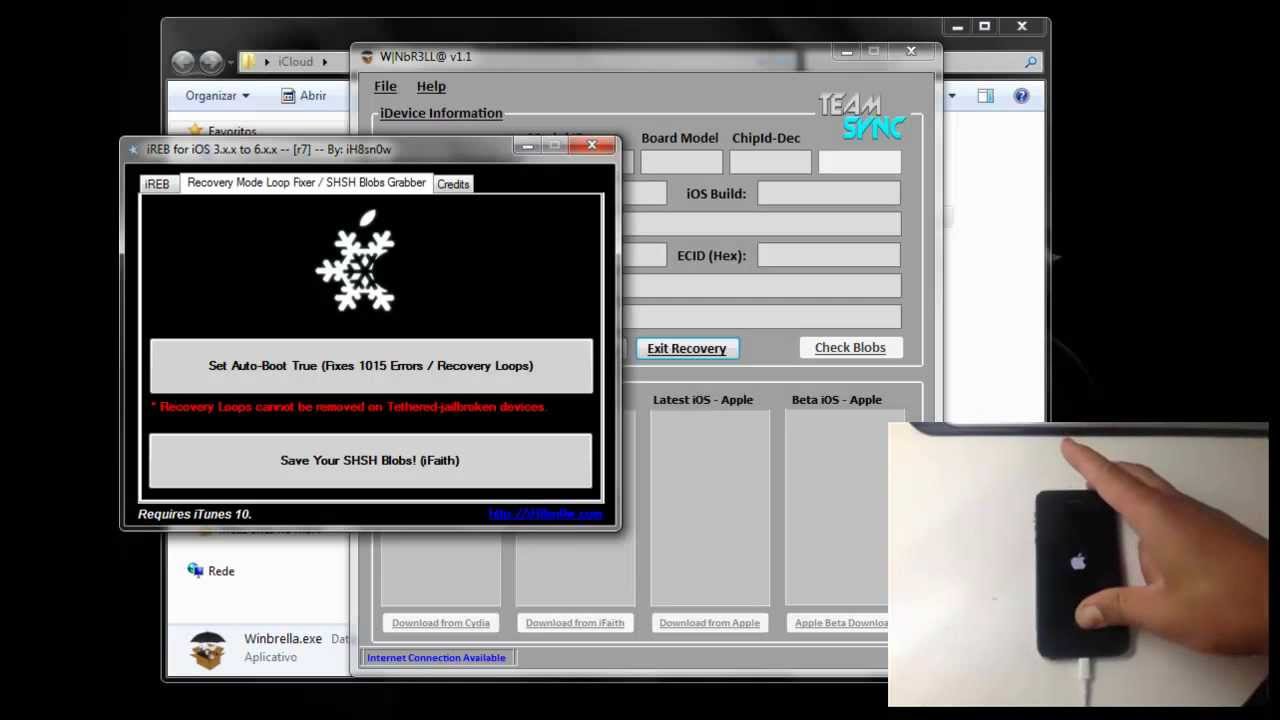Click the Explorer help question mark icon
The height and width of the screenshot is (720, 1280).
click(x=1021, y=96)
